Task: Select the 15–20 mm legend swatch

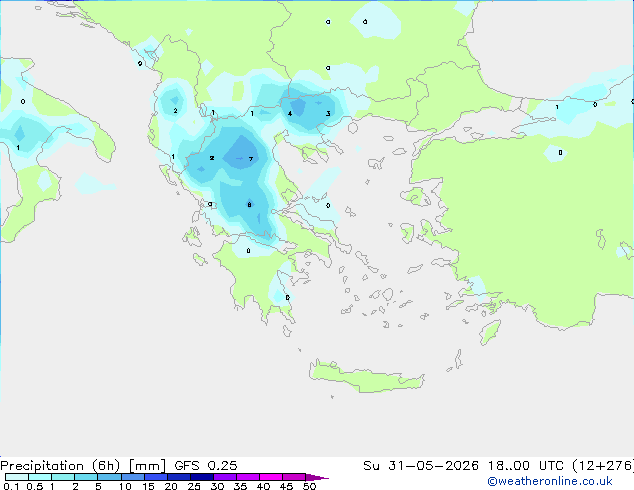Action: (156, 477)
